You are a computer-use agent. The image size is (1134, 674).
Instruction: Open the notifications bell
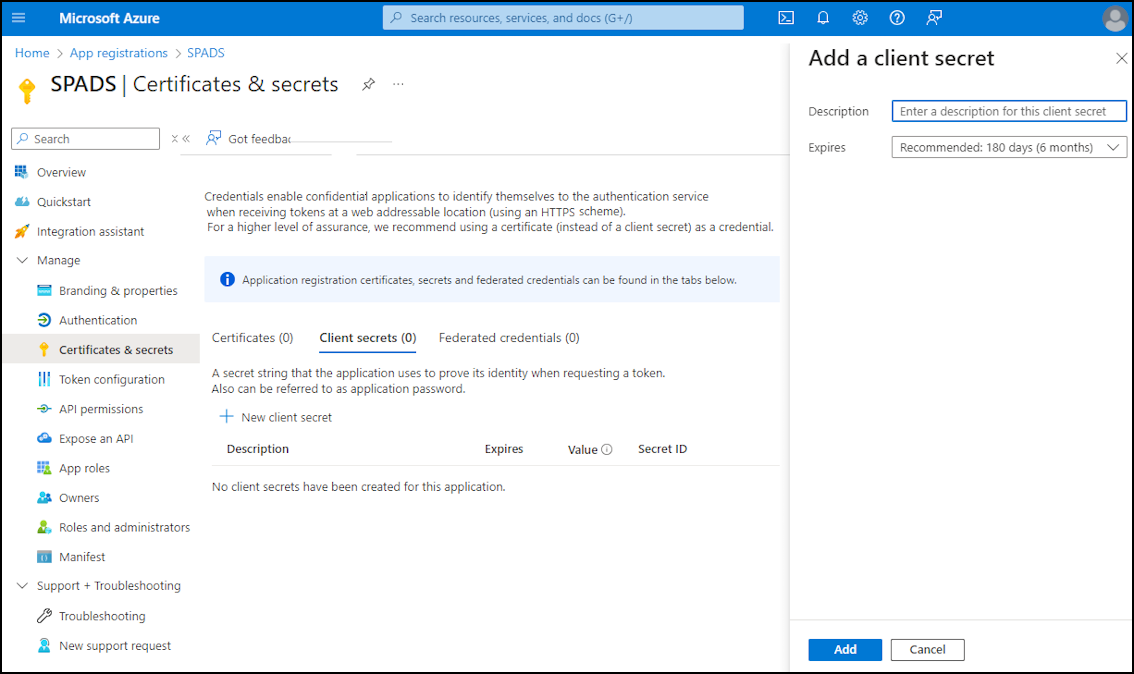point(823,18)
